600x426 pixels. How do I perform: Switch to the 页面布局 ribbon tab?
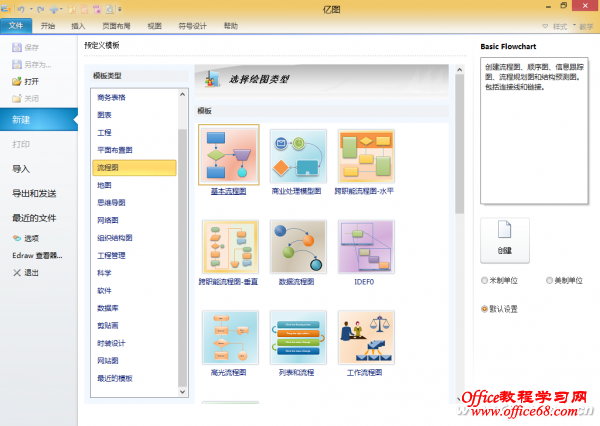pyautogui.click(x=116, y=26)
